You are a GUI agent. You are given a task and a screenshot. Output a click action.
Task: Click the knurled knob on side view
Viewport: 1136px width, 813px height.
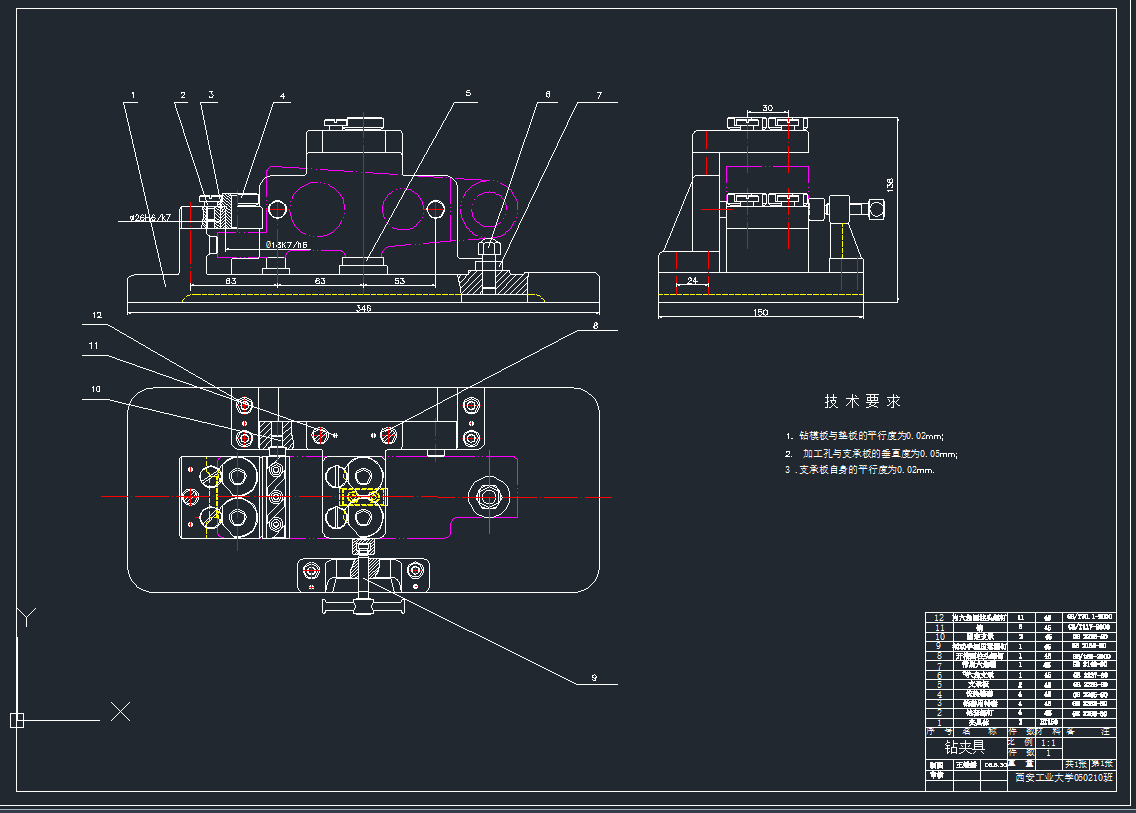[x=876, y=209]
